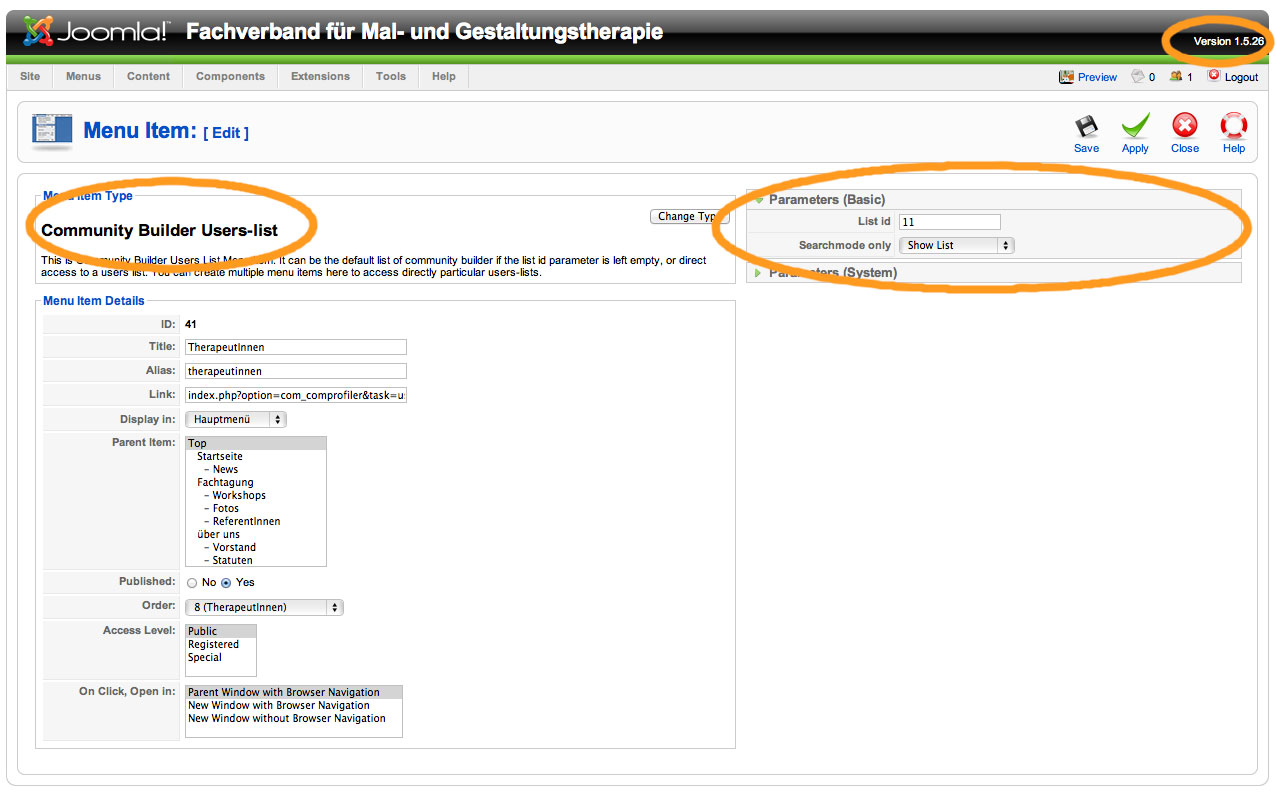Click the Version 1.5.26 text

click(1229, 41)
